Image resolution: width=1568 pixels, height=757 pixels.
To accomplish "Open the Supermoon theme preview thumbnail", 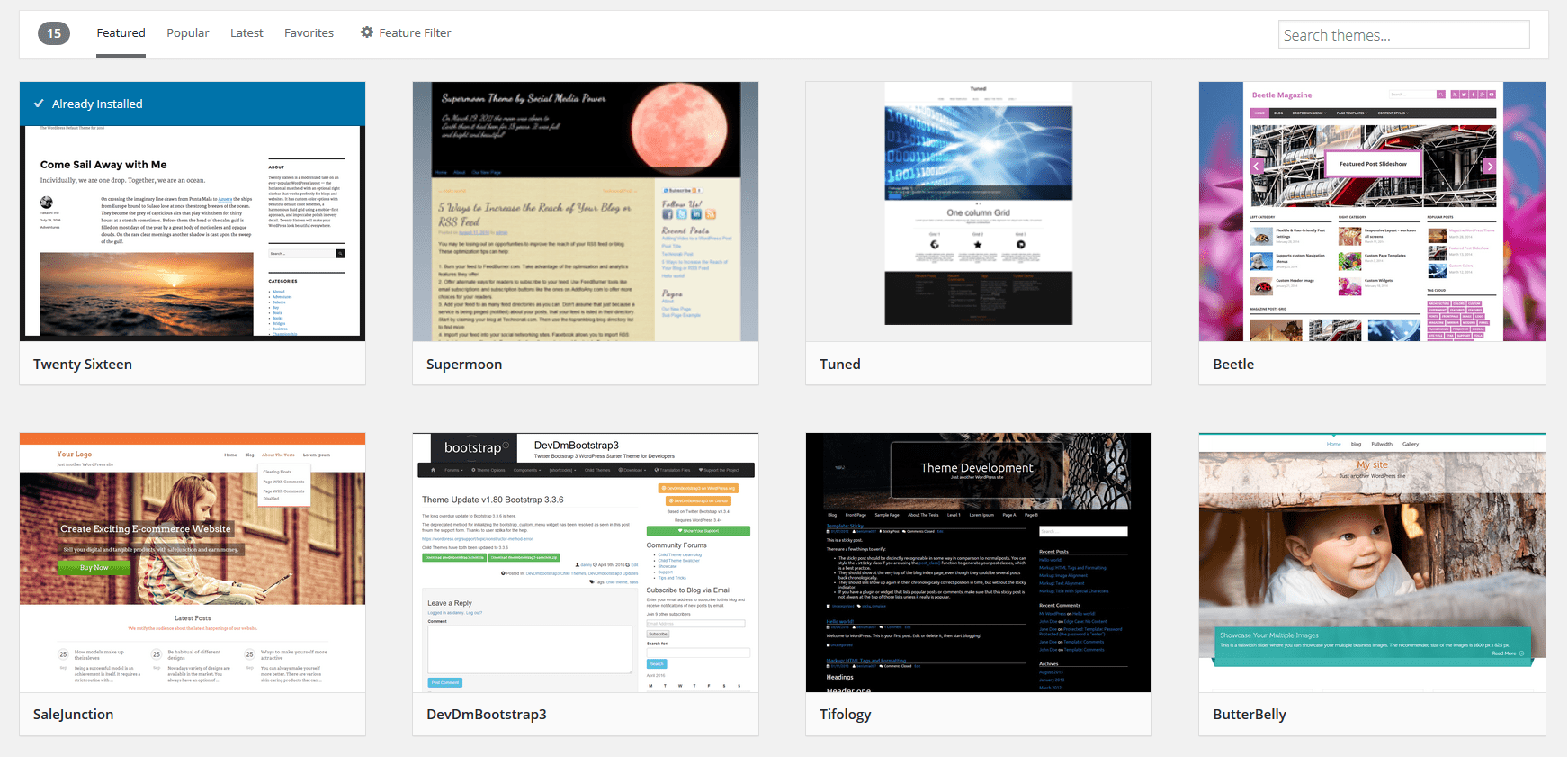I will tap(585, 212).
